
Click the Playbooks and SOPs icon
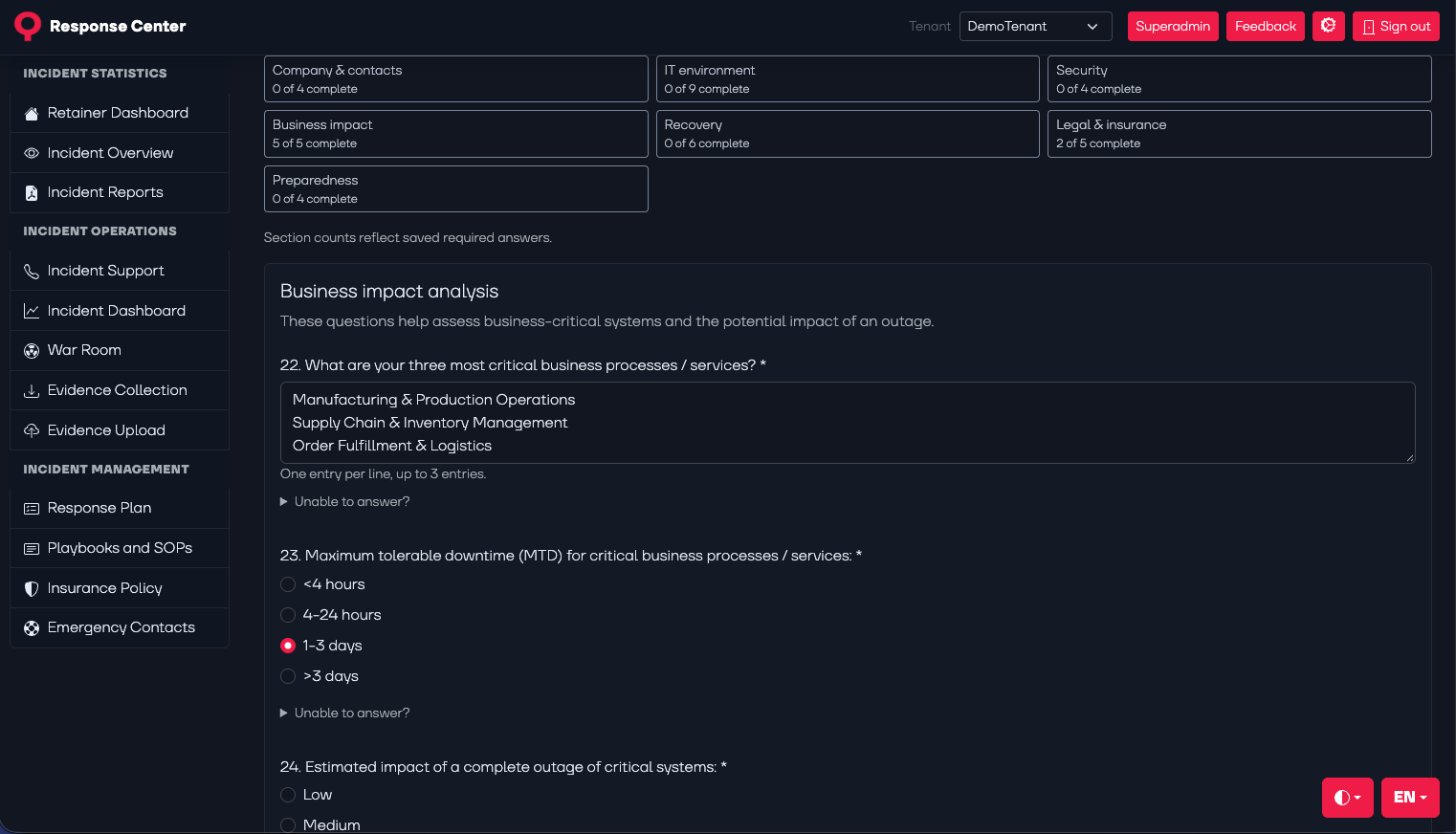click(32, 549)
